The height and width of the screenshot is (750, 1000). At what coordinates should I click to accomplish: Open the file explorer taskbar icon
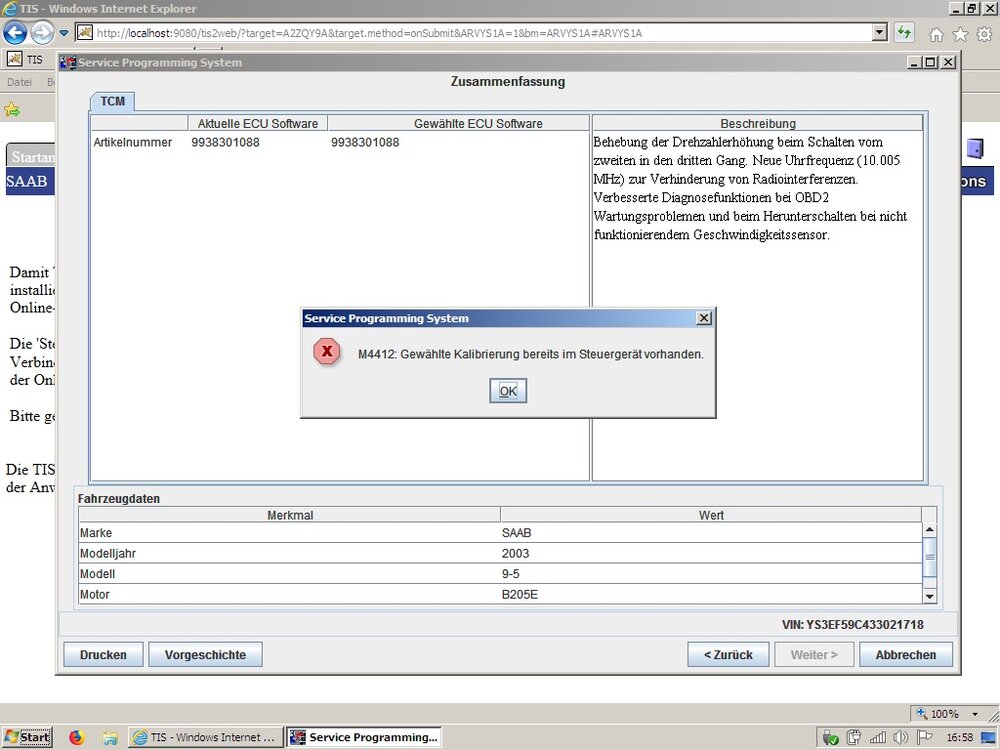click(110, 738)
